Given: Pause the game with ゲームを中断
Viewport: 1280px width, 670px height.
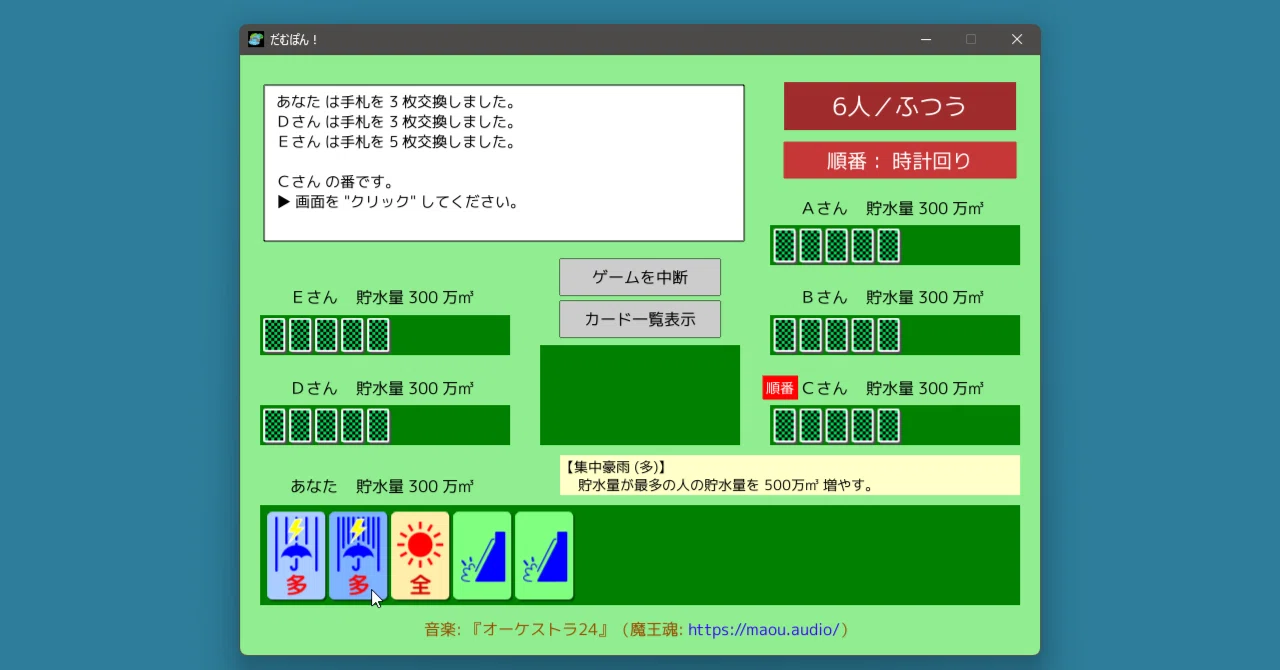Looking at the screenshot, I should [640, 277].
